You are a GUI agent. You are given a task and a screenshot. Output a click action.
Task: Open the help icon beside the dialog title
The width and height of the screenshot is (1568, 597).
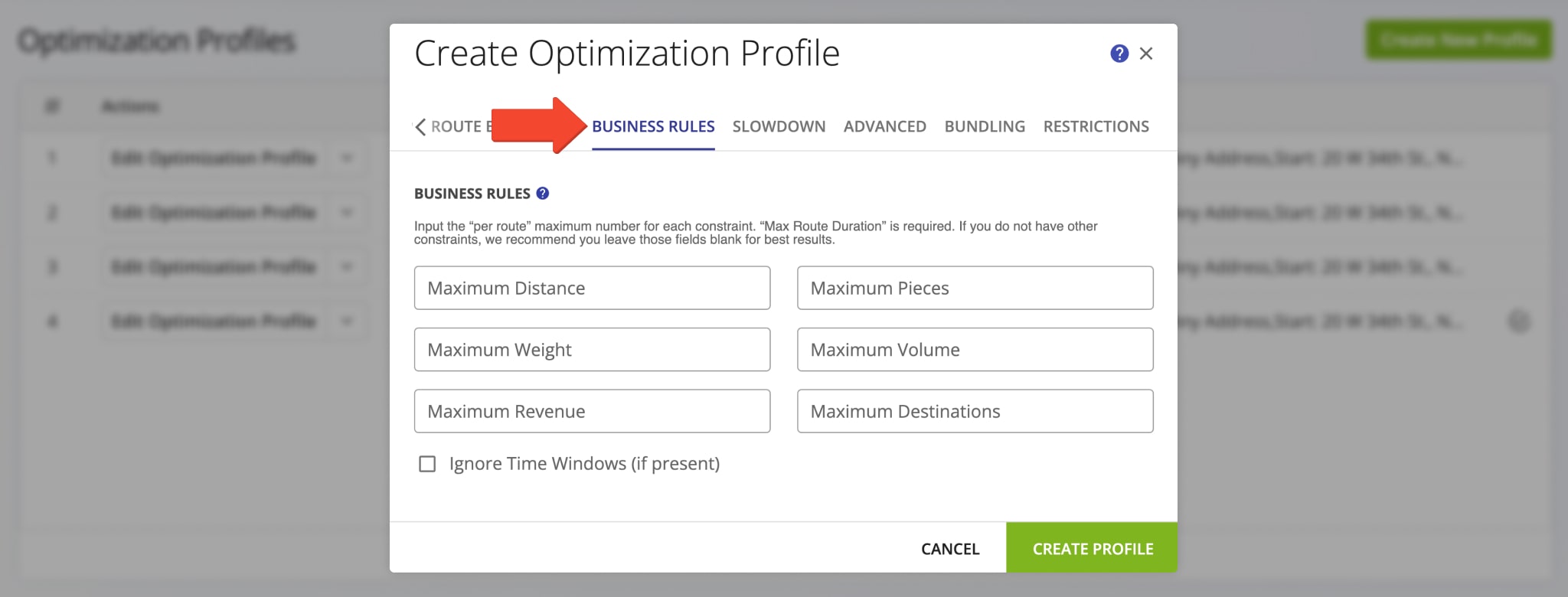click(1120, 53)
